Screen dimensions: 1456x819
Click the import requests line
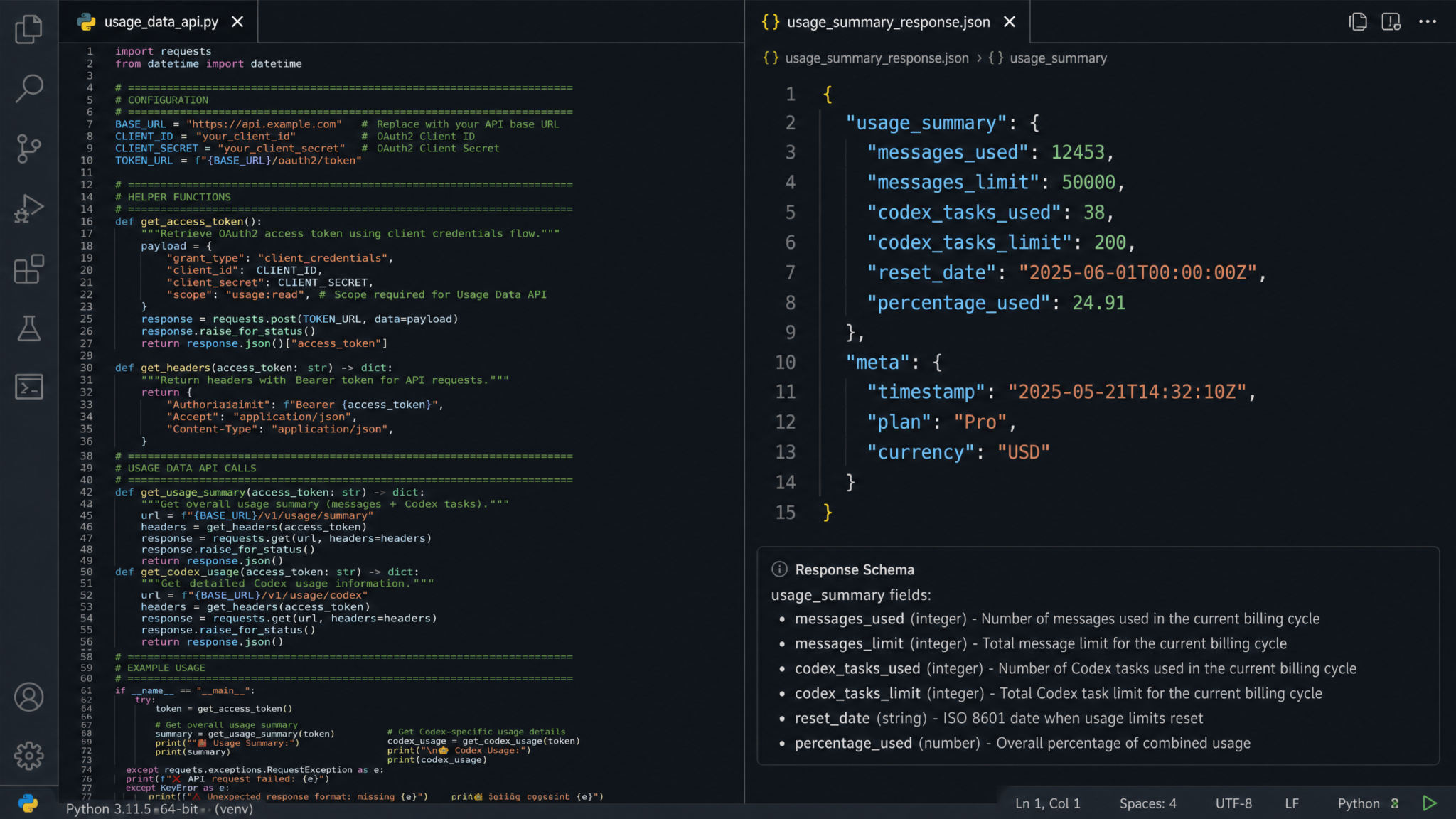click(x=164, y=51)
